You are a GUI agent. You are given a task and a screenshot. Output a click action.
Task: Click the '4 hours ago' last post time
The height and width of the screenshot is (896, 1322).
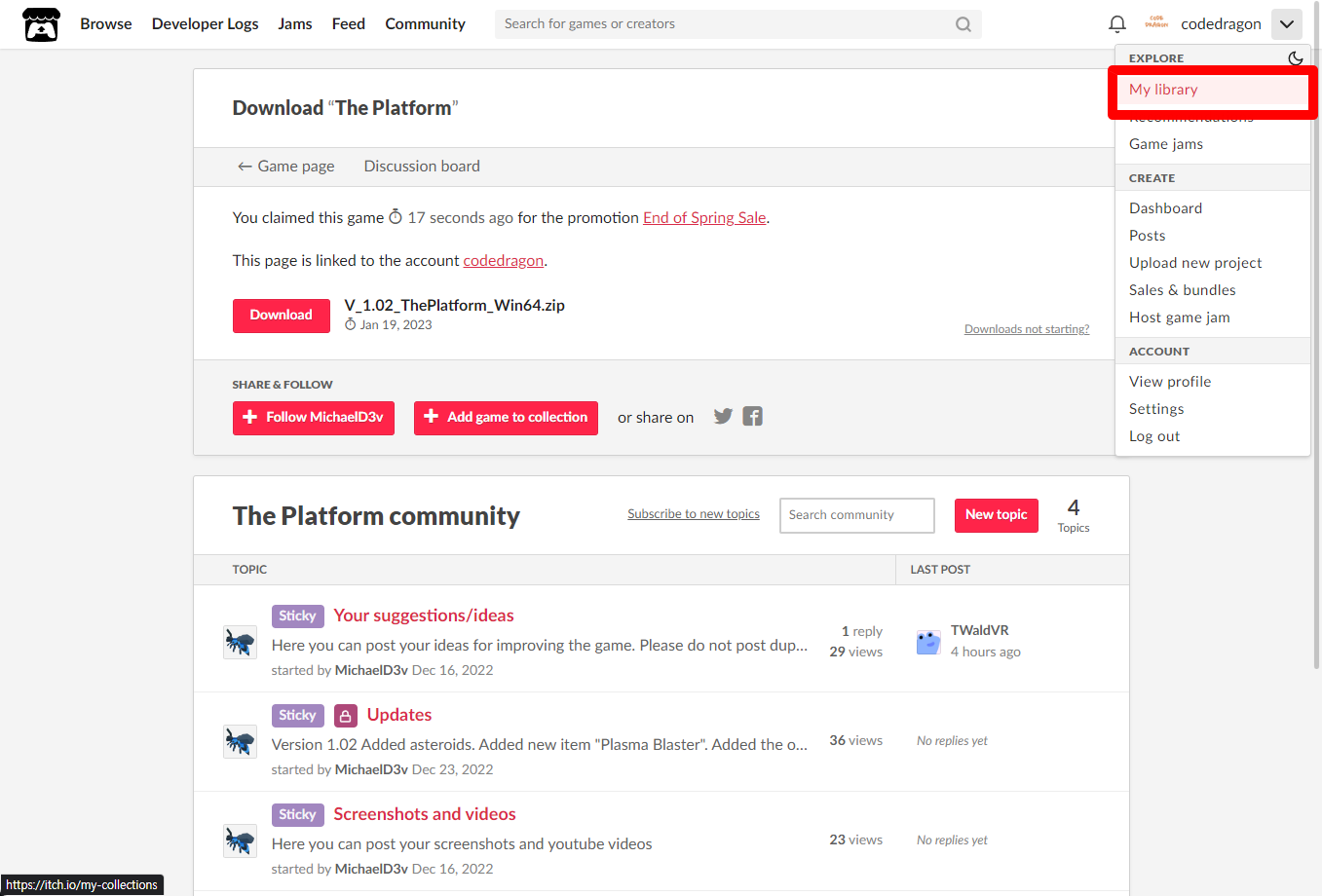click(985, 653)
